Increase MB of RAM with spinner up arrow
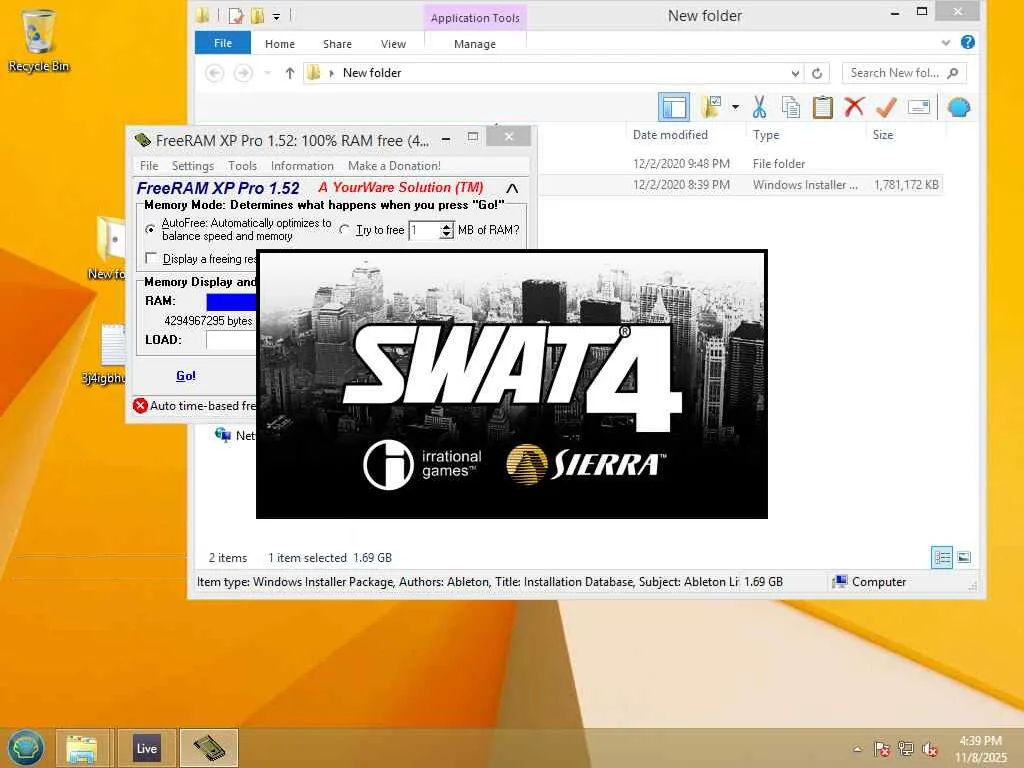The image size is (1024, 768). tap(447, 226)
